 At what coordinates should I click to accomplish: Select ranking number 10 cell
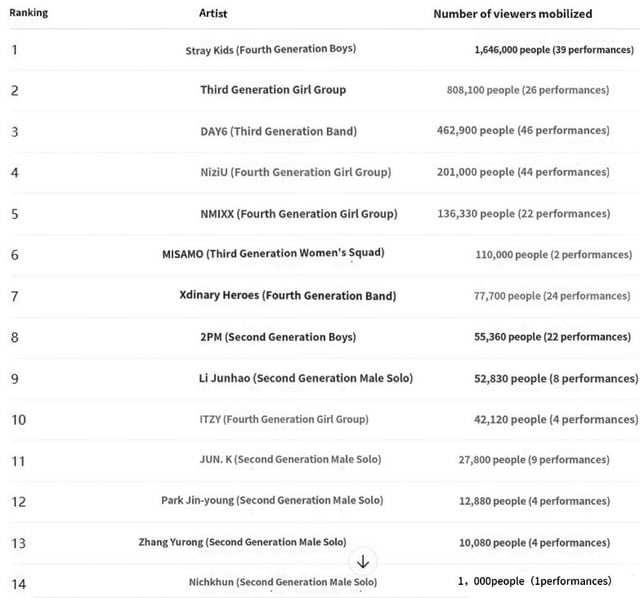[x=18, y=420]
